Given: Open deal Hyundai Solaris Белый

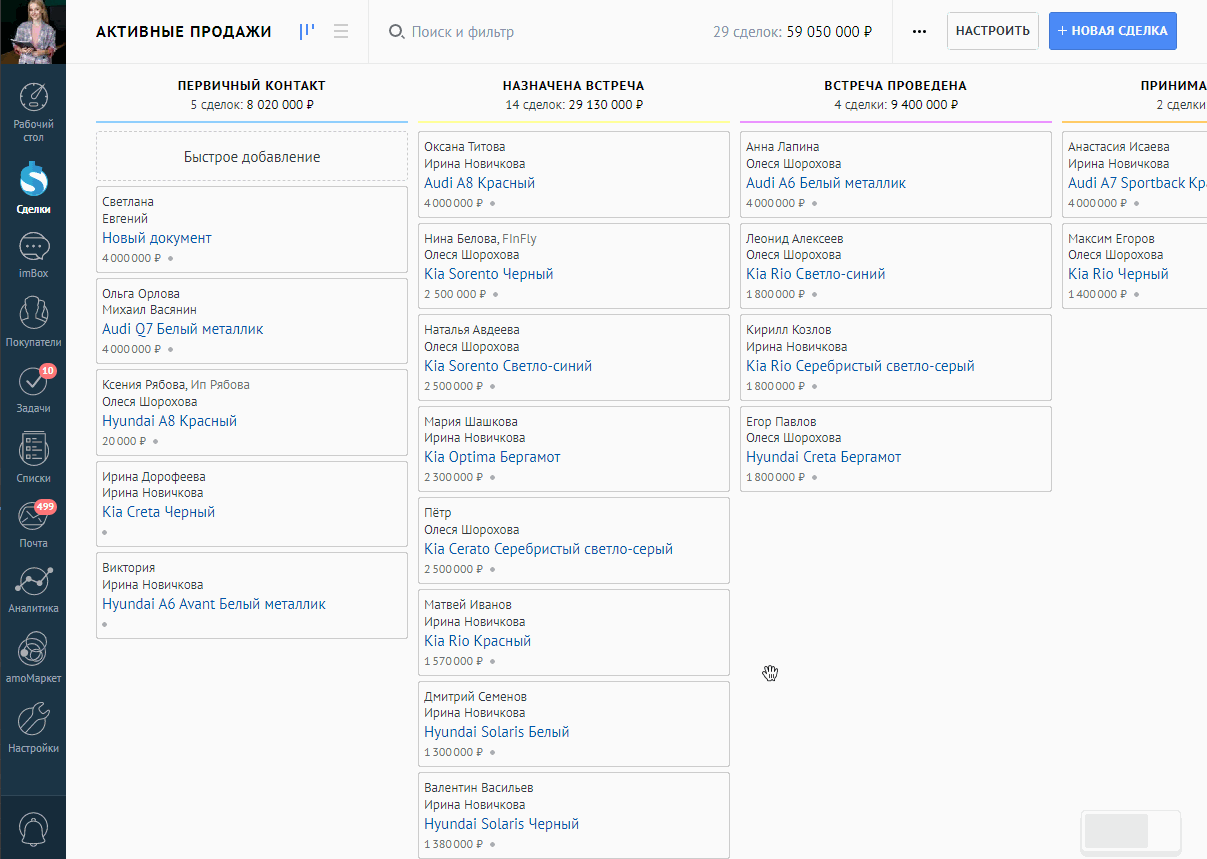Looking at the screenshot, I should (496, 732).
